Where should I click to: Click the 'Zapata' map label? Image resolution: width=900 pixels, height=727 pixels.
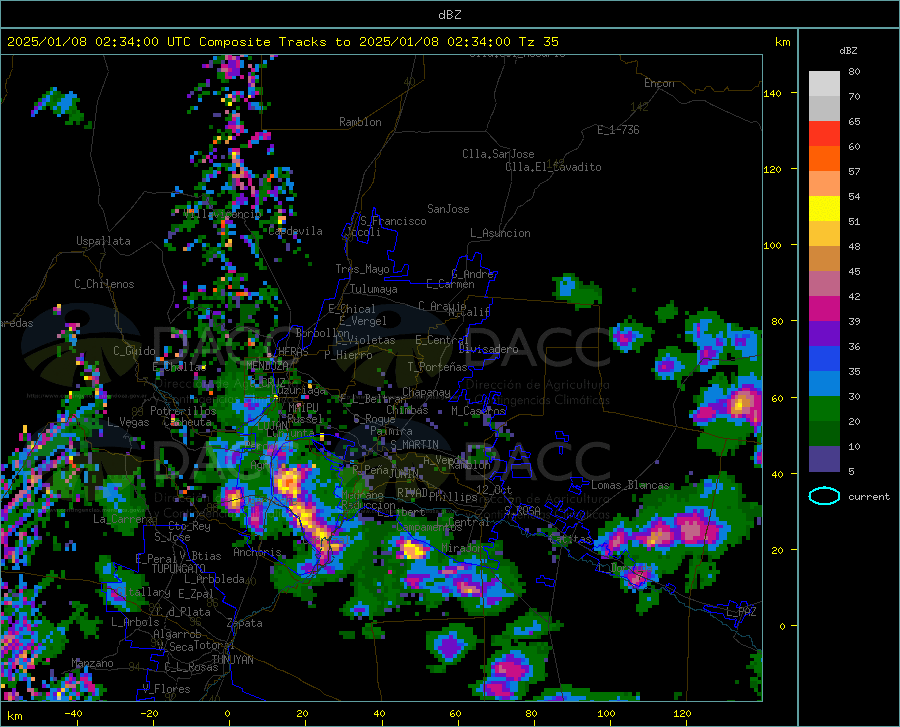[x=245, y=623]
